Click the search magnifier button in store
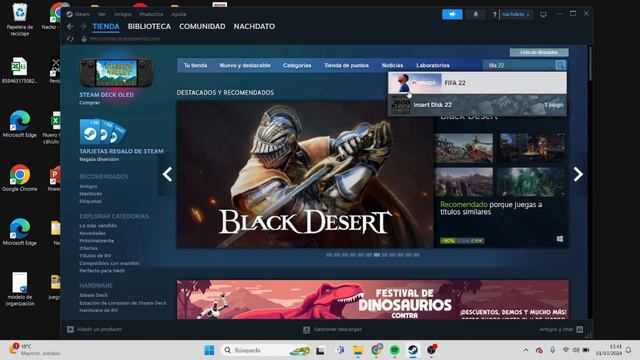 (x=560, y=65)
